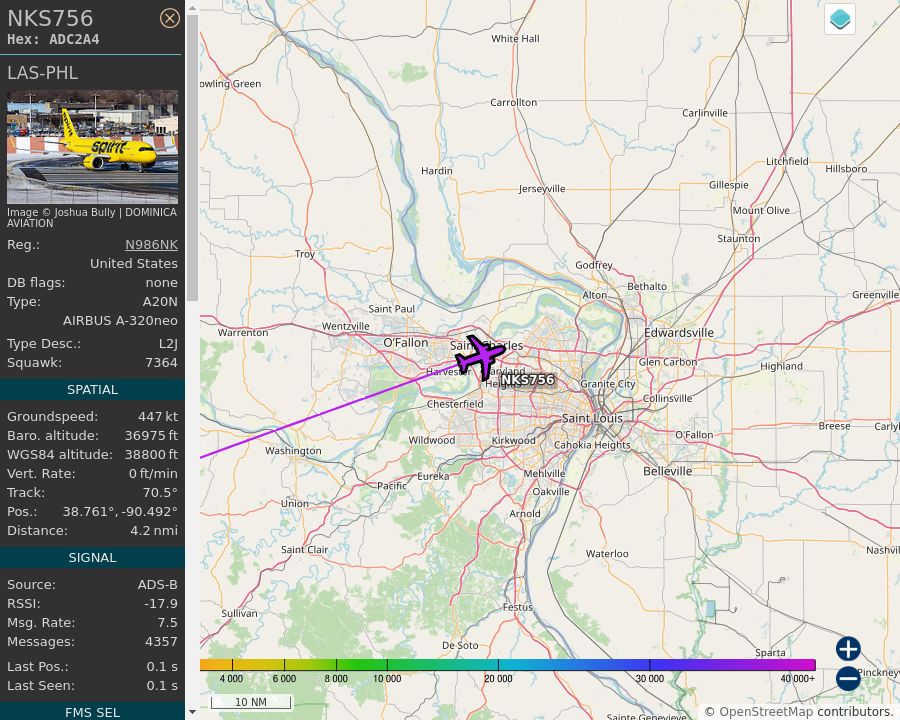Open the N986NK registration link
This screenshot has height=720, width=900.
151,244
